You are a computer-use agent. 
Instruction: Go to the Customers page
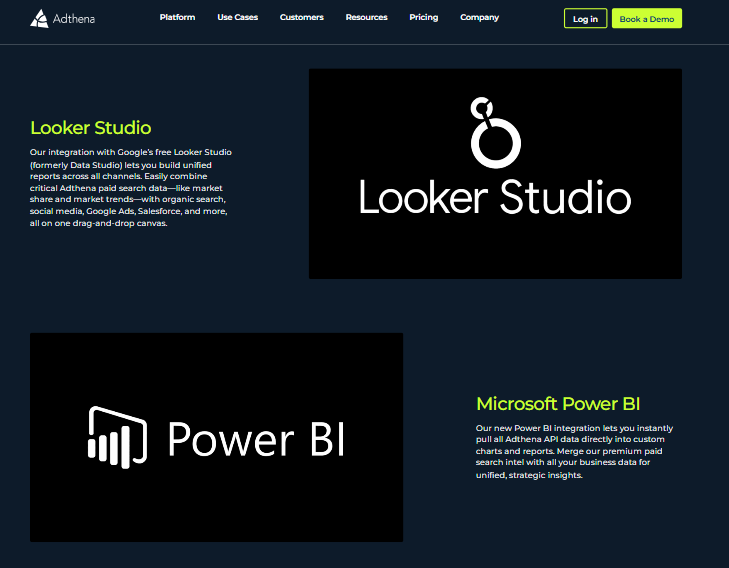(x=301, y=18)
